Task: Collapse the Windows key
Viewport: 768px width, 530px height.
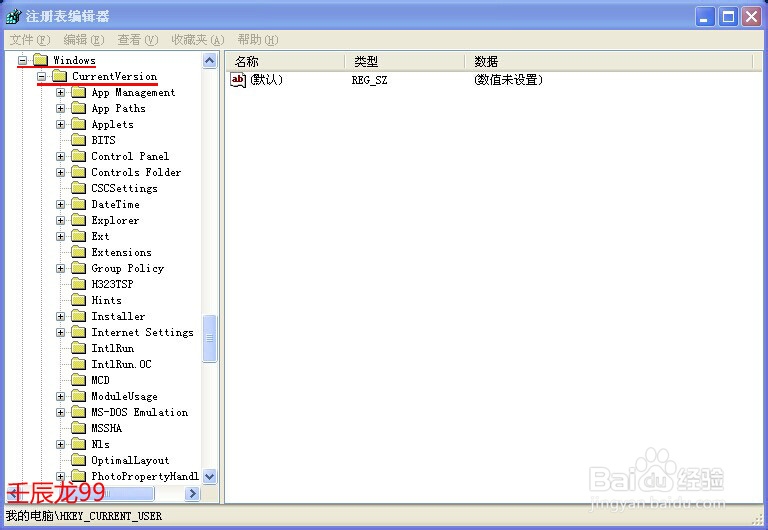Action: [23, 60]
